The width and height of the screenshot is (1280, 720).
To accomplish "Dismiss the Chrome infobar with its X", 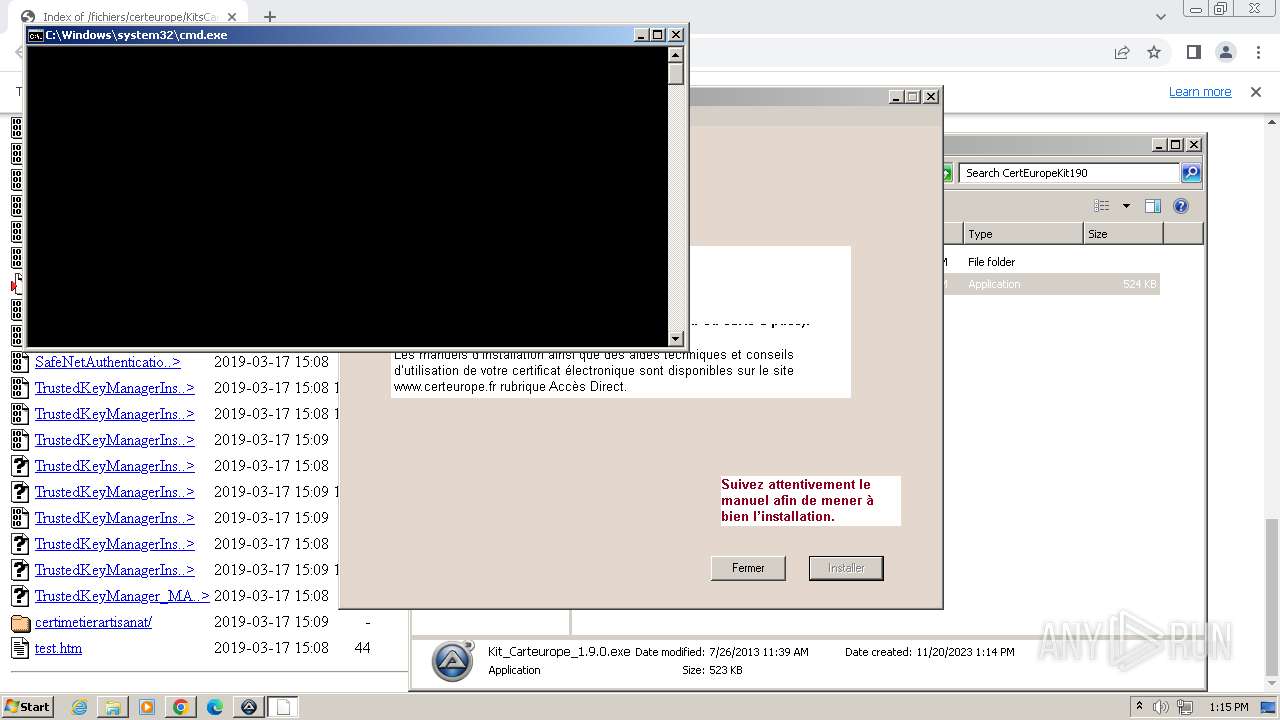I will tap(1256, 92).
